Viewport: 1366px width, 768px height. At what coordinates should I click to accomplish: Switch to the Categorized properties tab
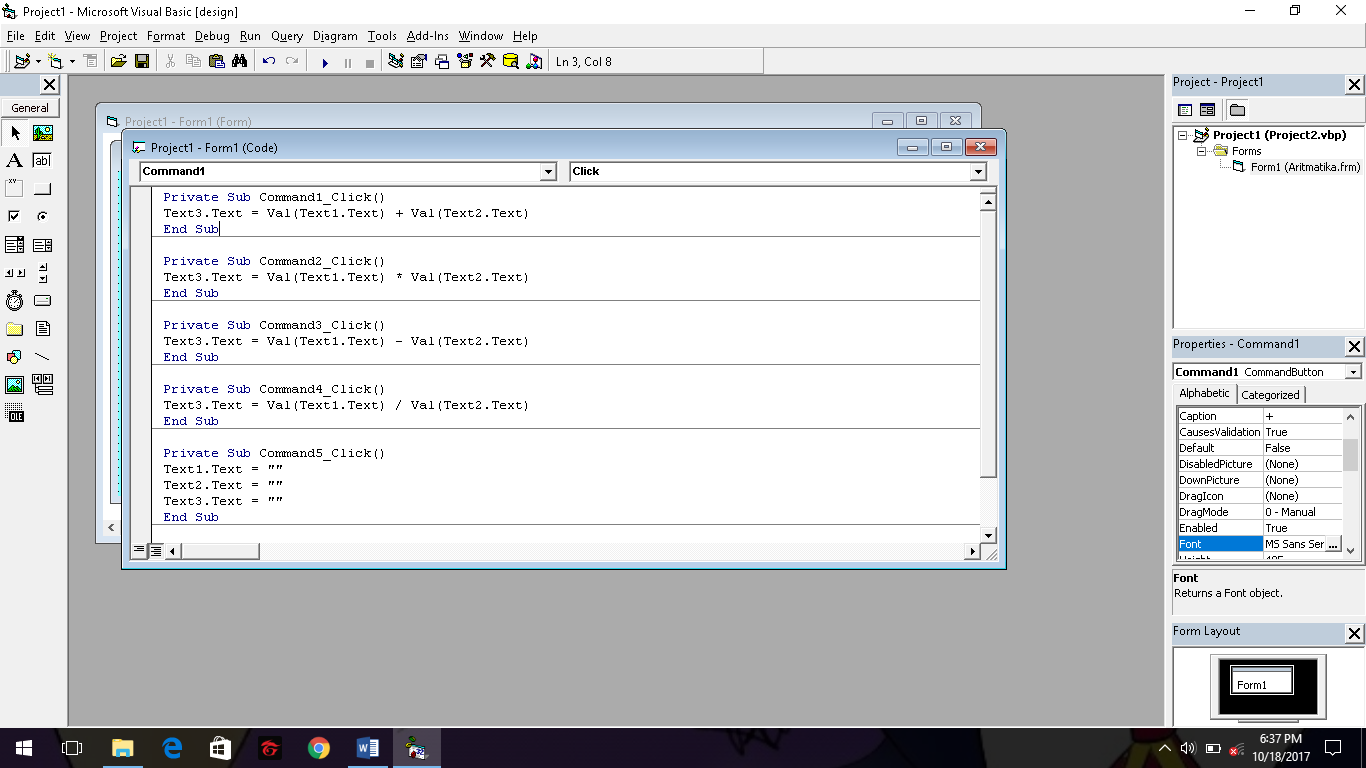1271,394
